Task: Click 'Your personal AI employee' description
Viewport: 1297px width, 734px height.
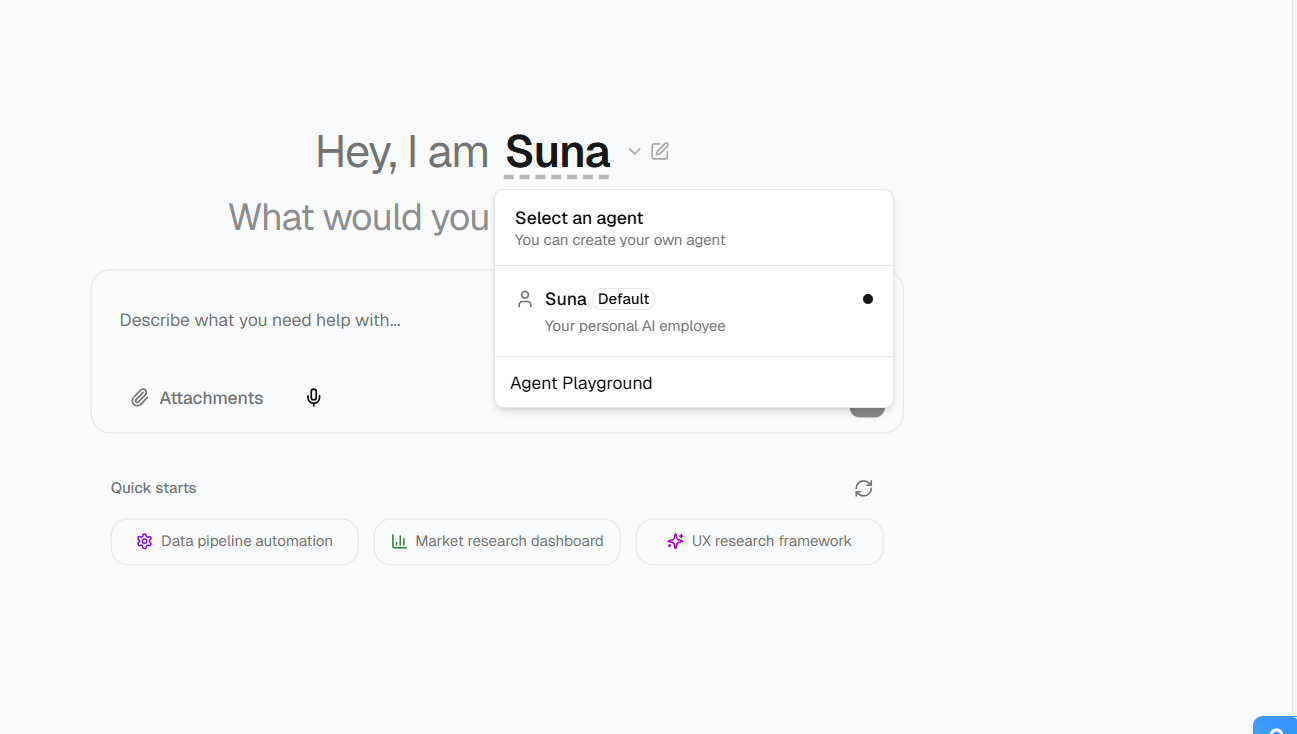Action: (635, 326)
